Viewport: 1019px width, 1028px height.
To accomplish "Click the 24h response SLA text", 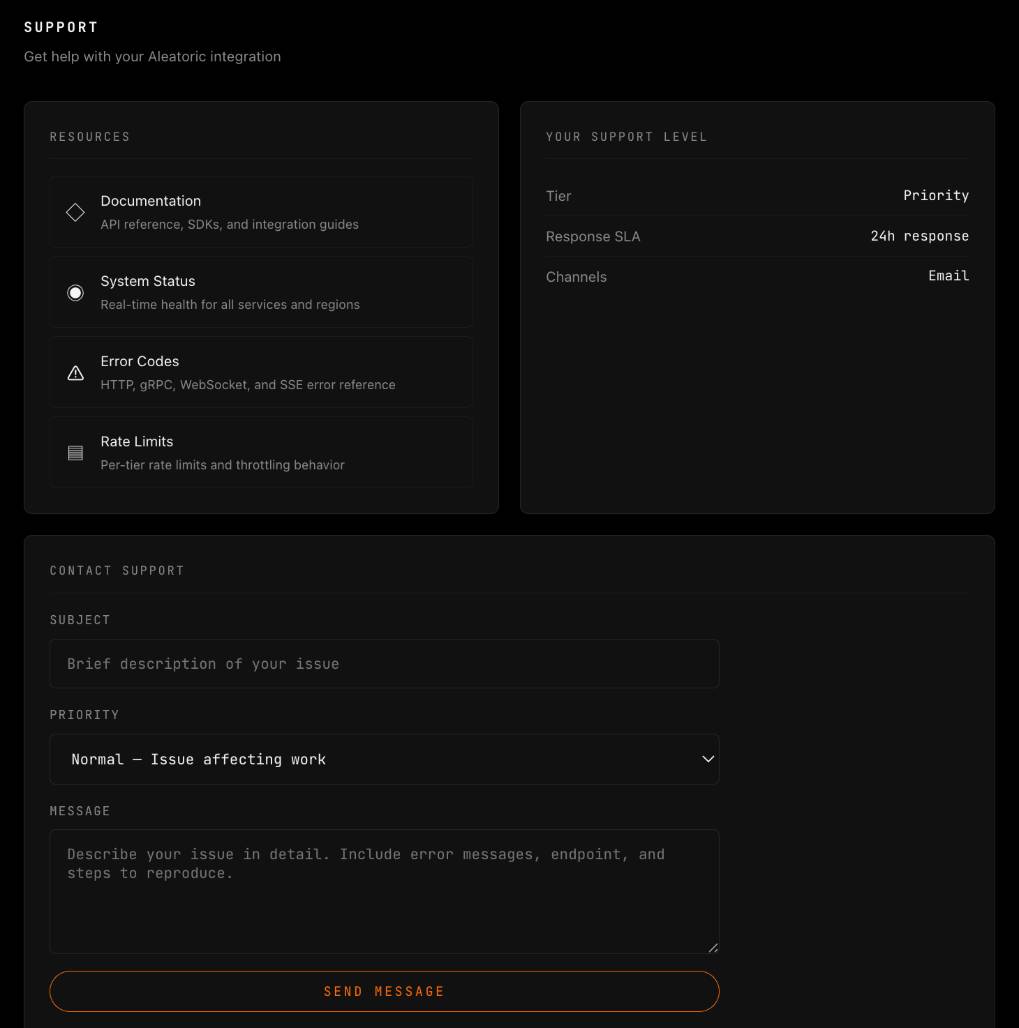I will pos(917,236).
